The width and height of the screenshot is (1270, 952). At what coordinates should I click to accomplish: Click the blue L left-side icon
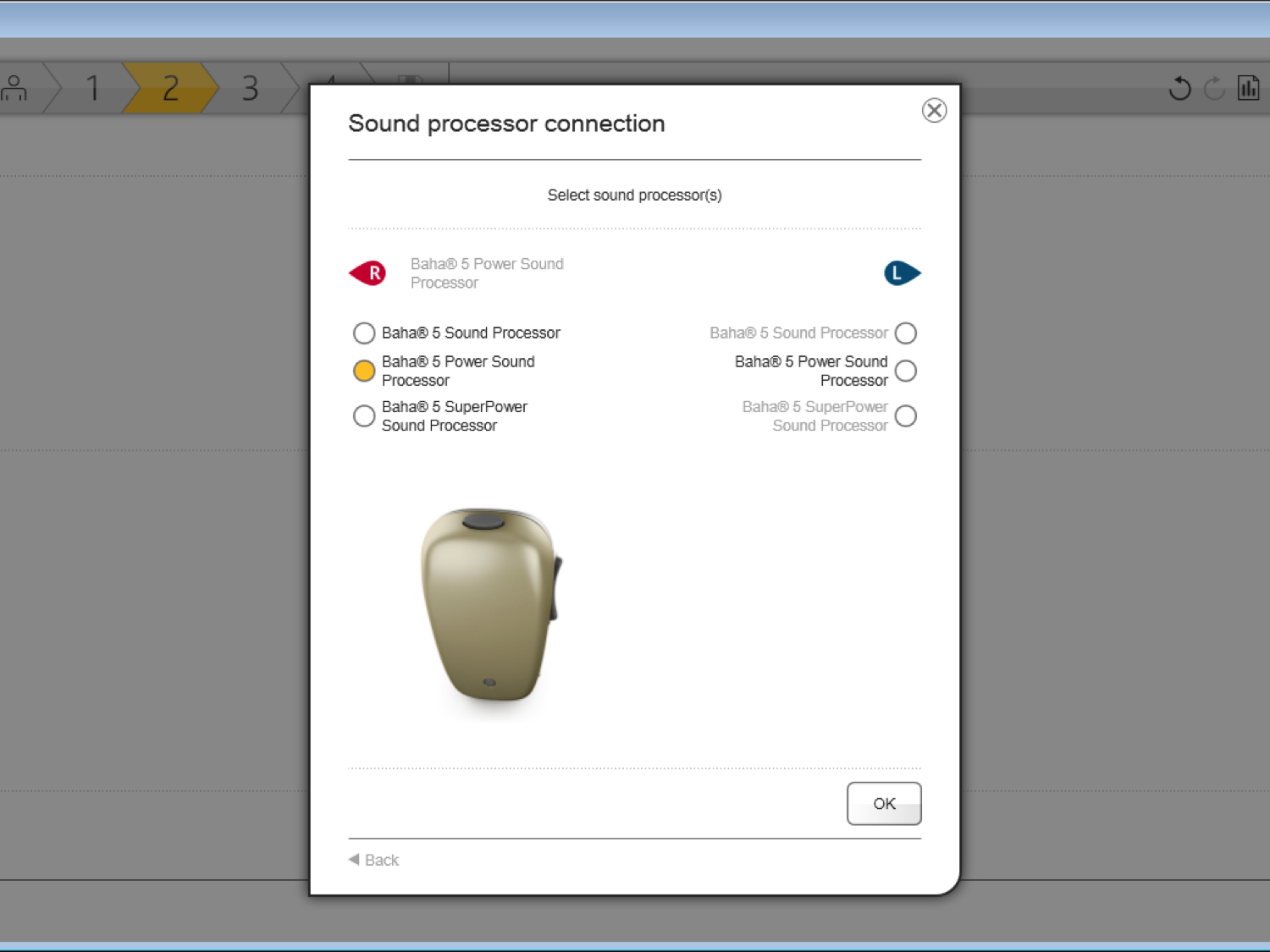point(903,273)
